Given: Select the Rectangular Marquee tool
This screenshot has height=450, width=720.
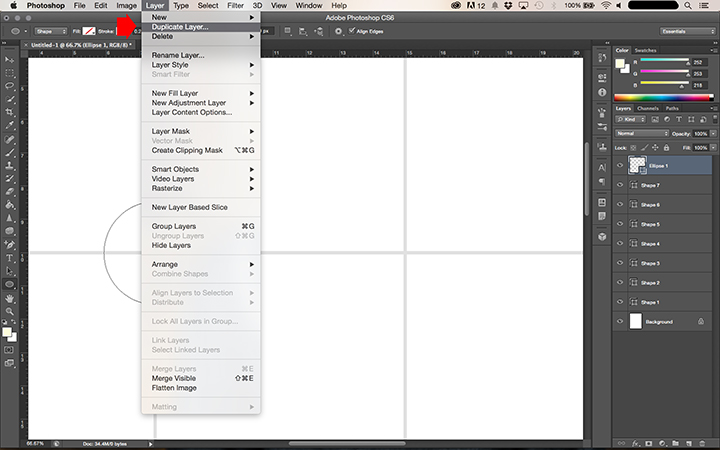Looking at the screenshot, I should pyautogui.click(x=9, y=73).
